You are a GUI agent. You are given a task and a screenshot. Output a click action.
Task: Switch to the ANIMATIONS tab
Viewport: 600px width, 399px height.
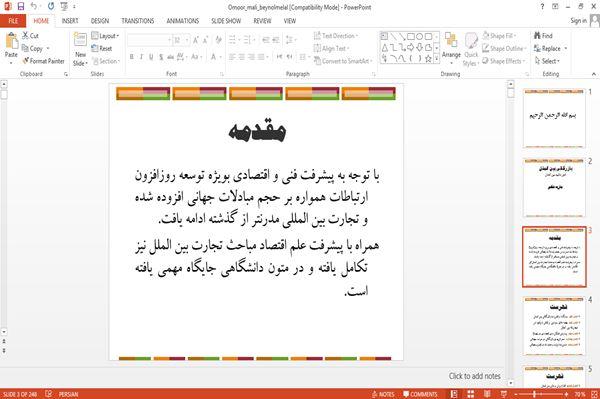click(183, 21)
